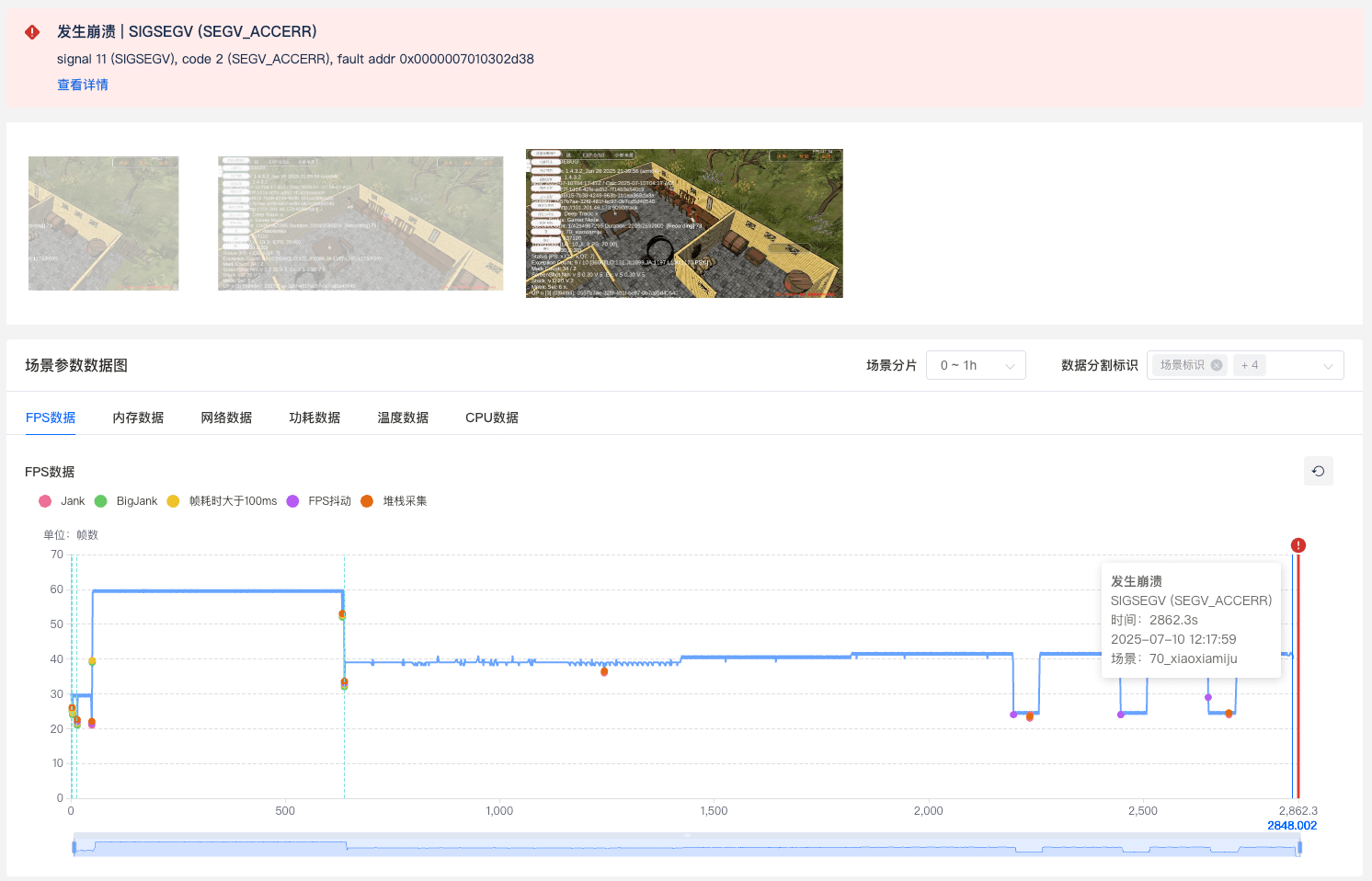Image resolution: width=1372 pixels, height=881 pixels.
Task: Toggle Jank legend series
Action: click(x=62, y=501)
